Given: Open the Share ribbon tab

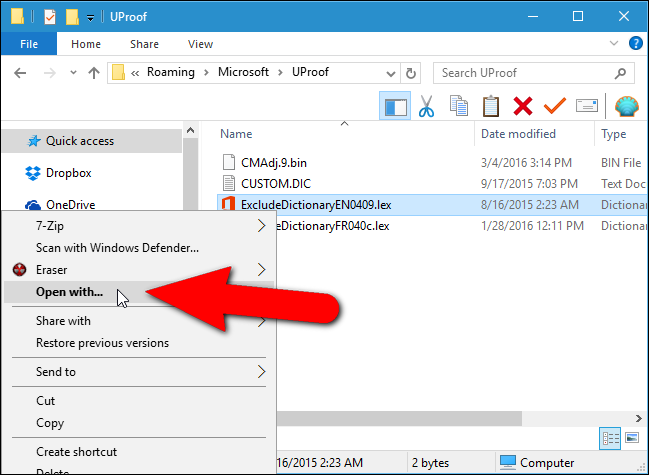Looking at the screenshot, I should 144,44.
